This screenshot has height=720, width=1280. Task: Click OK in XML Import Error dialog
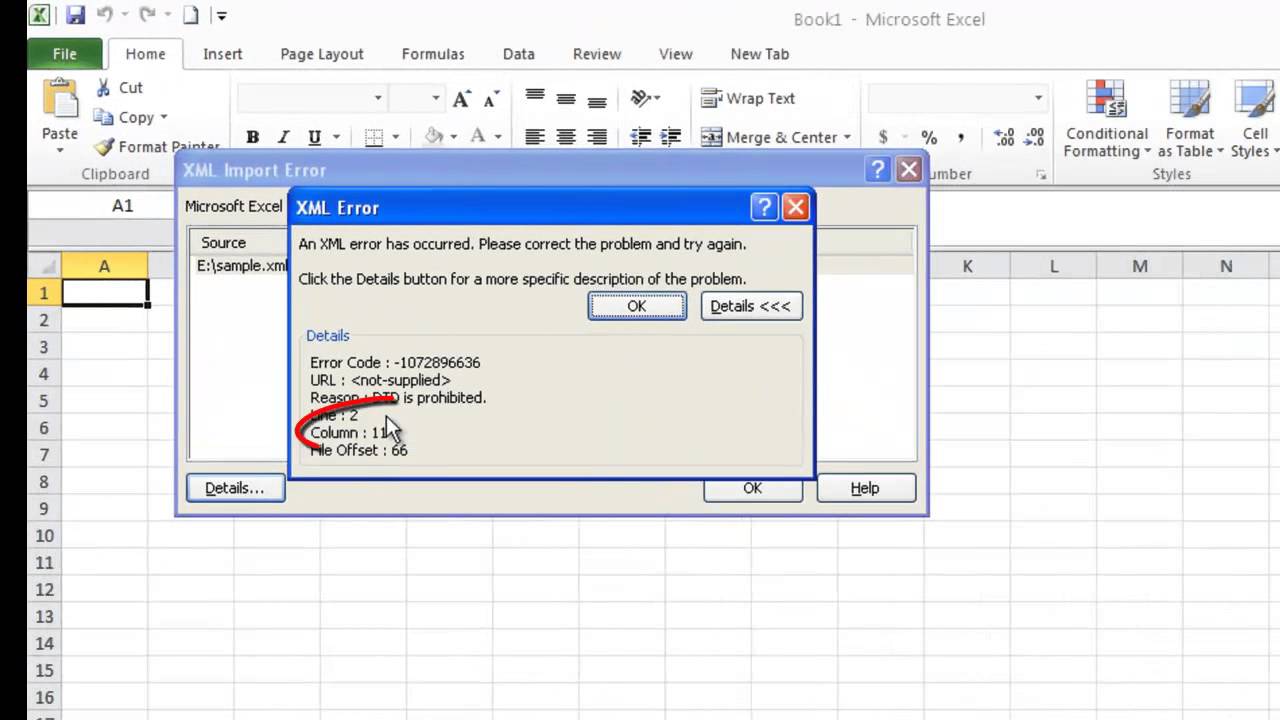point(752,488)
